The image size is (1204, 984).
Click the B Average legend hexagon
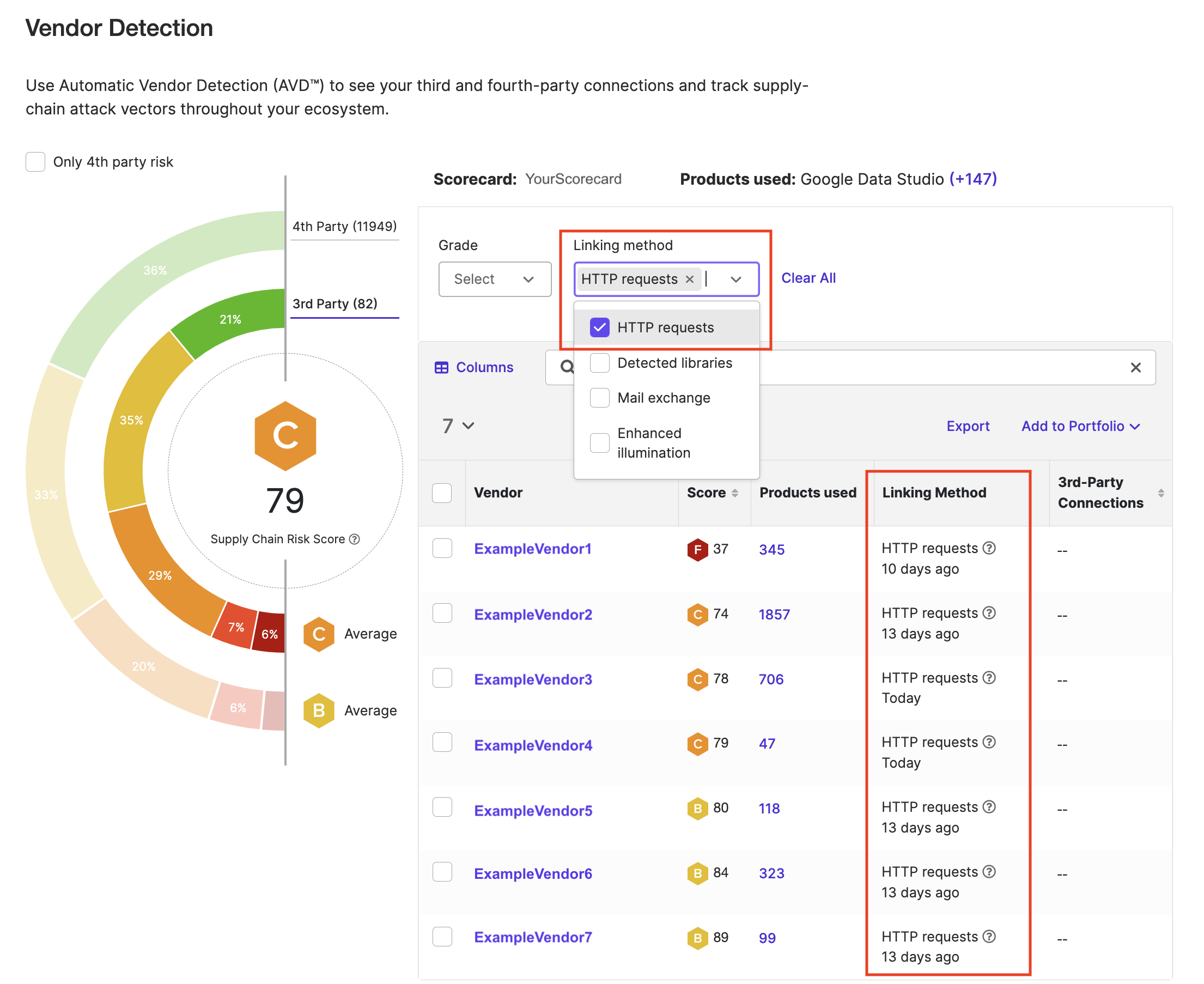click(x=319, y=710)
